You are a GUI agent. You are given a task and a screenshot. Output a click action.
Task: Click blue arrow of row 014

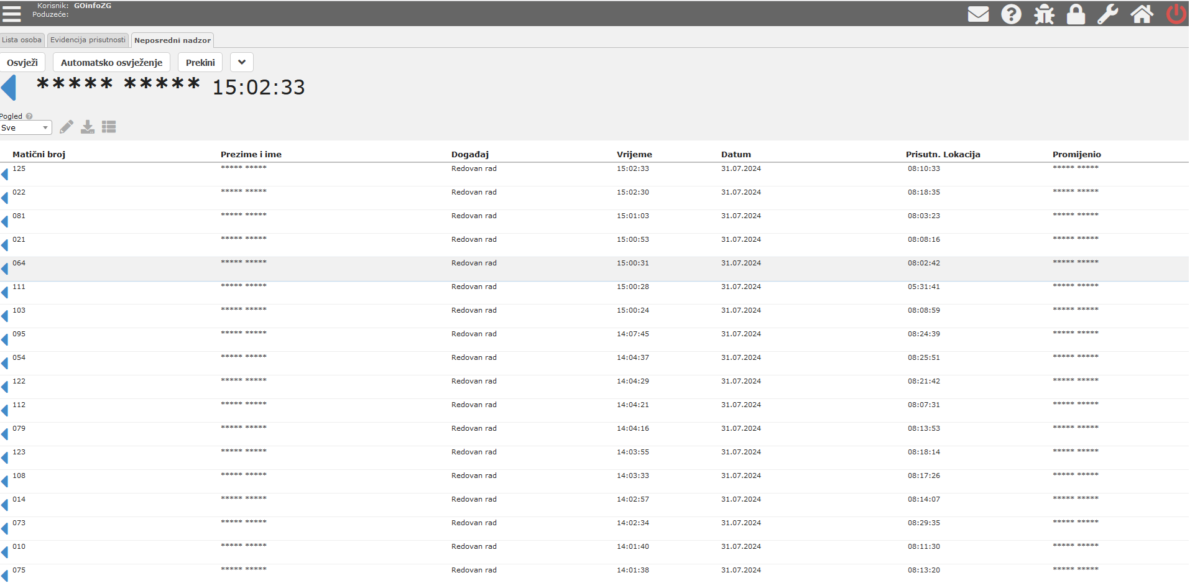4,506
